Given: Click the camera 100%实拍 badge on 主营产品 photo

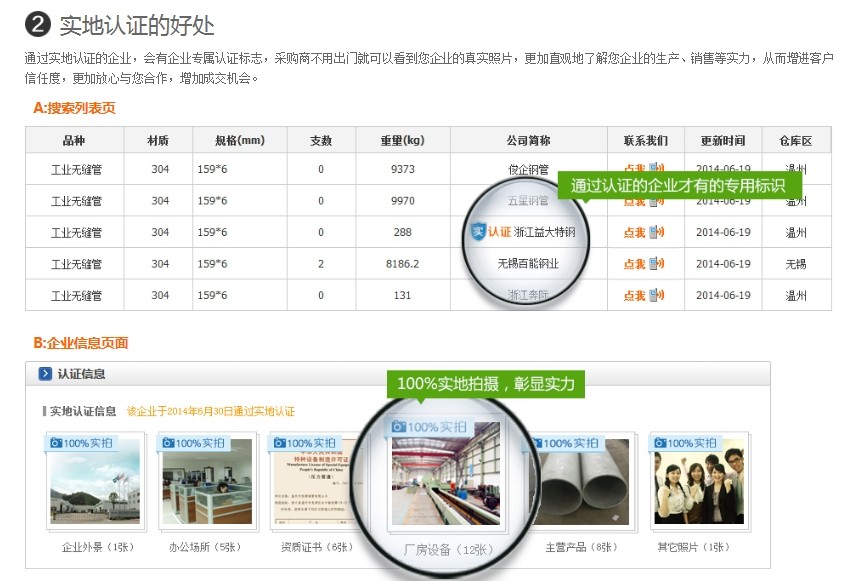Looking at the screenshot, I should point(570,442).
